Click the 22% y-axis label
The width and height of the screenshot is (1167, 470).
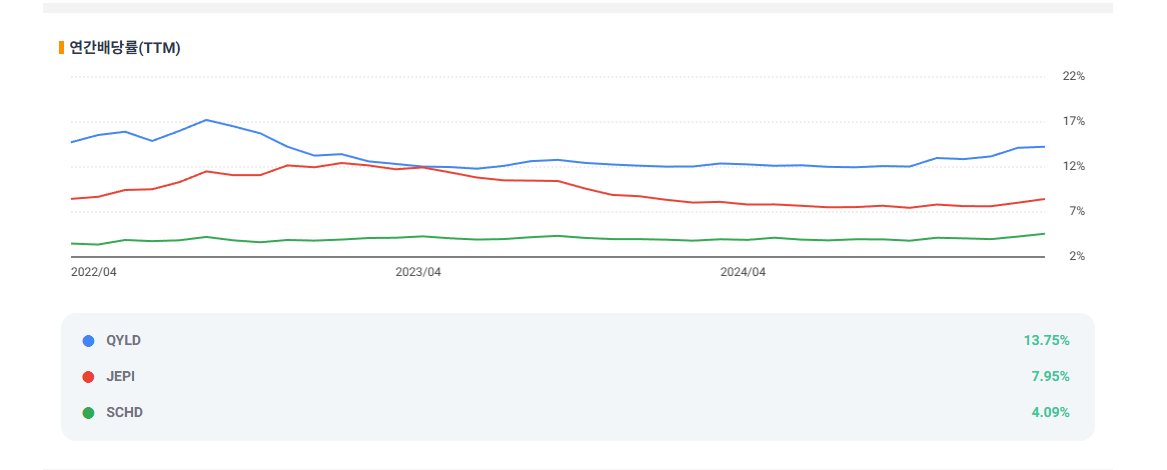(1074, 77)
